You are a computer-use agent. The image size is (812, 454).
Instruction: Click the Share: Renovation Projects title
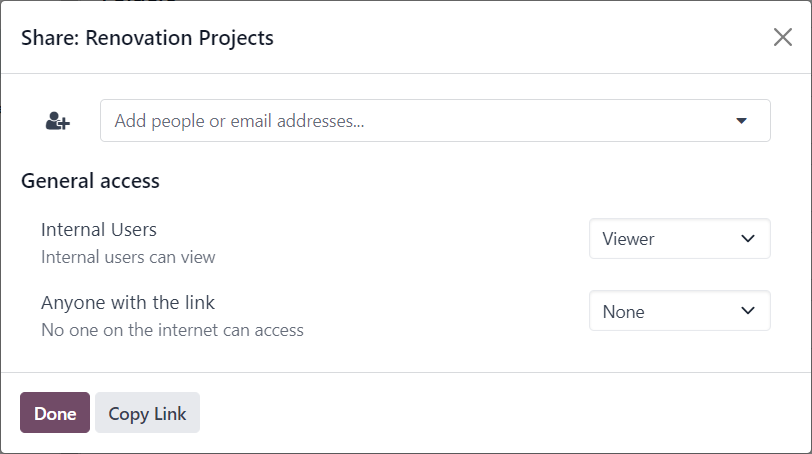pyautogui.click(x=147, y=38)
